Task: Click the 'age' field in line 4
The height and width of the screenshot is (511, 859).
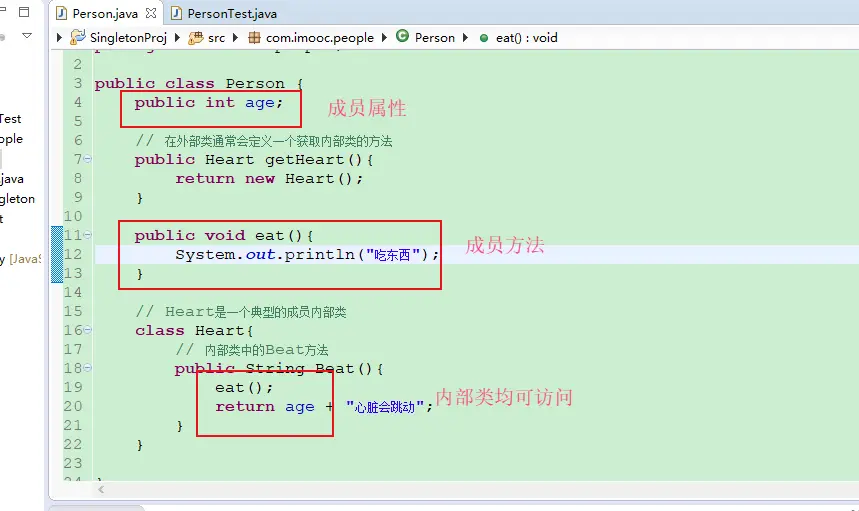Action: click(260, 103)
